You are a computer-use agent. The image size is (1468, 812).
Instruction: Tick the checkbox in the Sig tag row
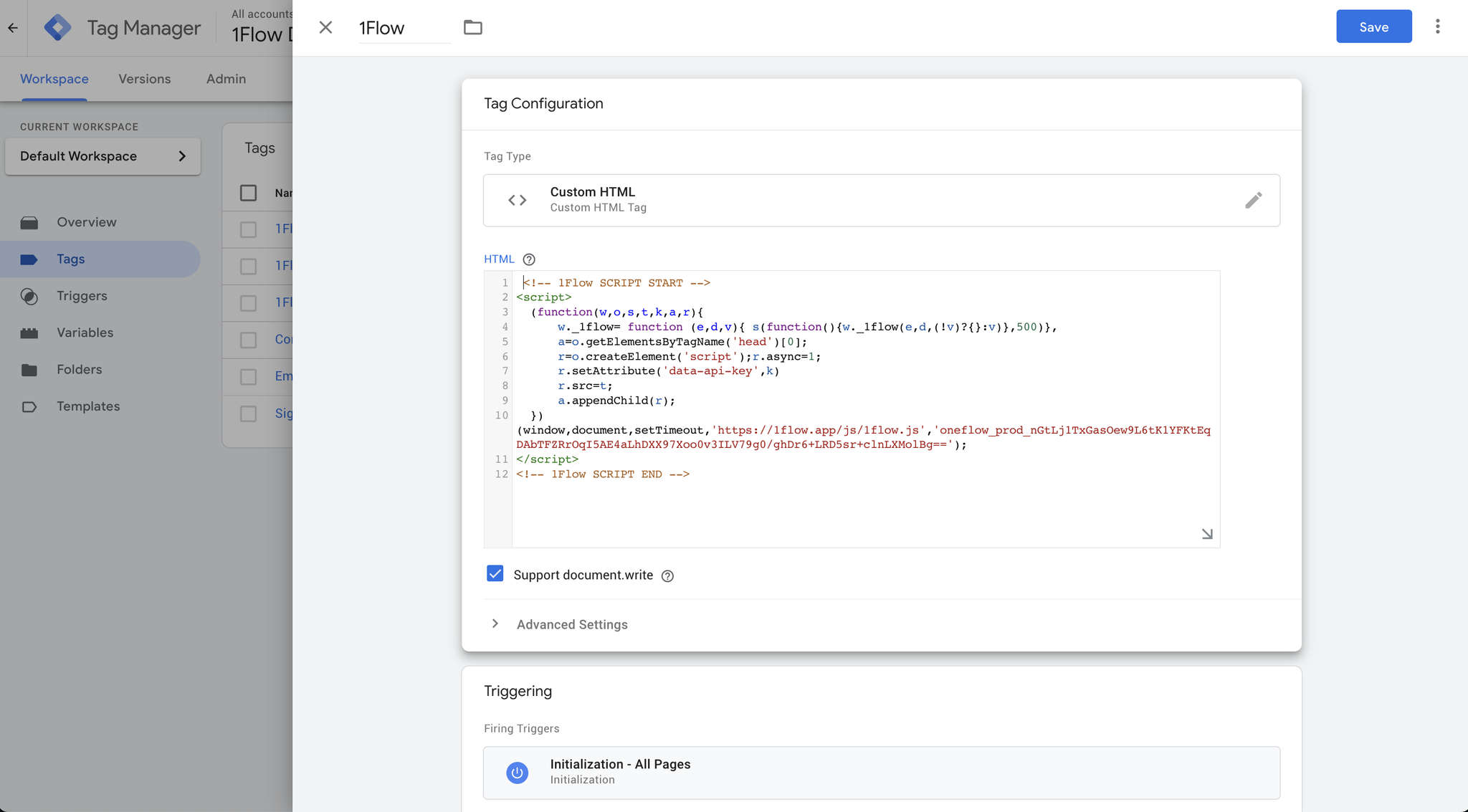coord(248,414)
